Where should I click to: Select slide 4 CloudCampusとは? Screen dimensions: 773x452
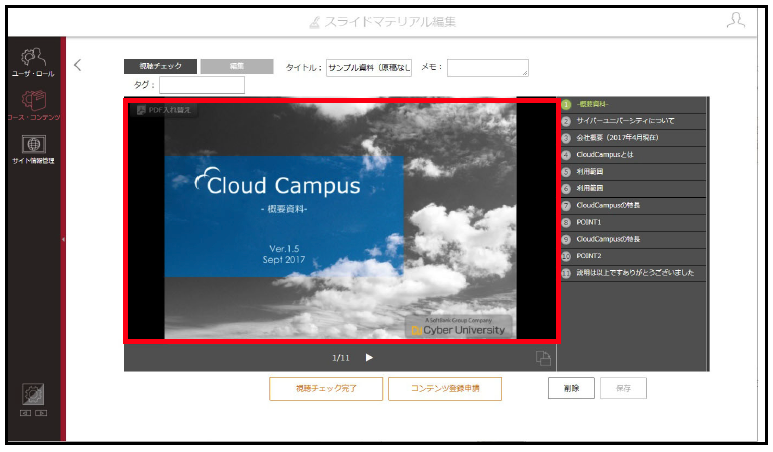(633, 155)
